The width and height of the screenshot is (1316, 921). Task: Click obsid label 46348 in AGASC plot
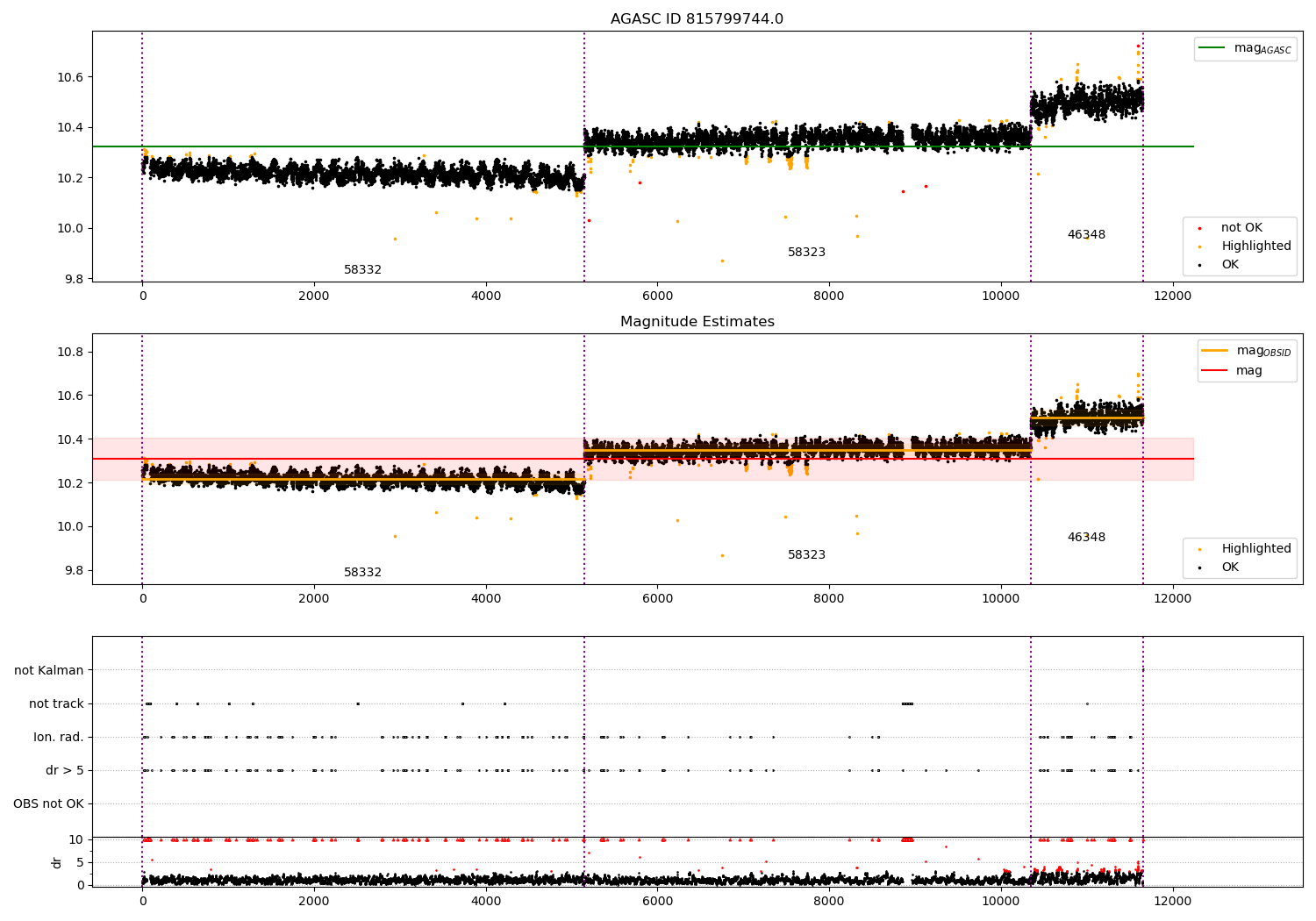1086,235
